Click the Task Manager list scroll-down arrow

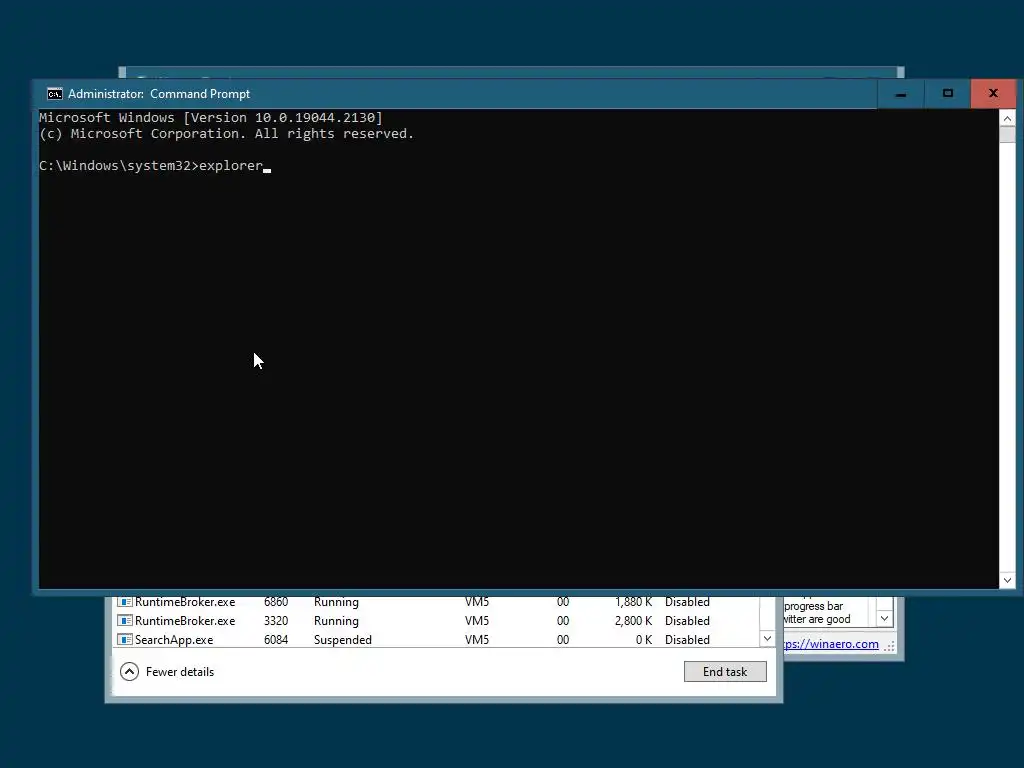tap(767, 638)
